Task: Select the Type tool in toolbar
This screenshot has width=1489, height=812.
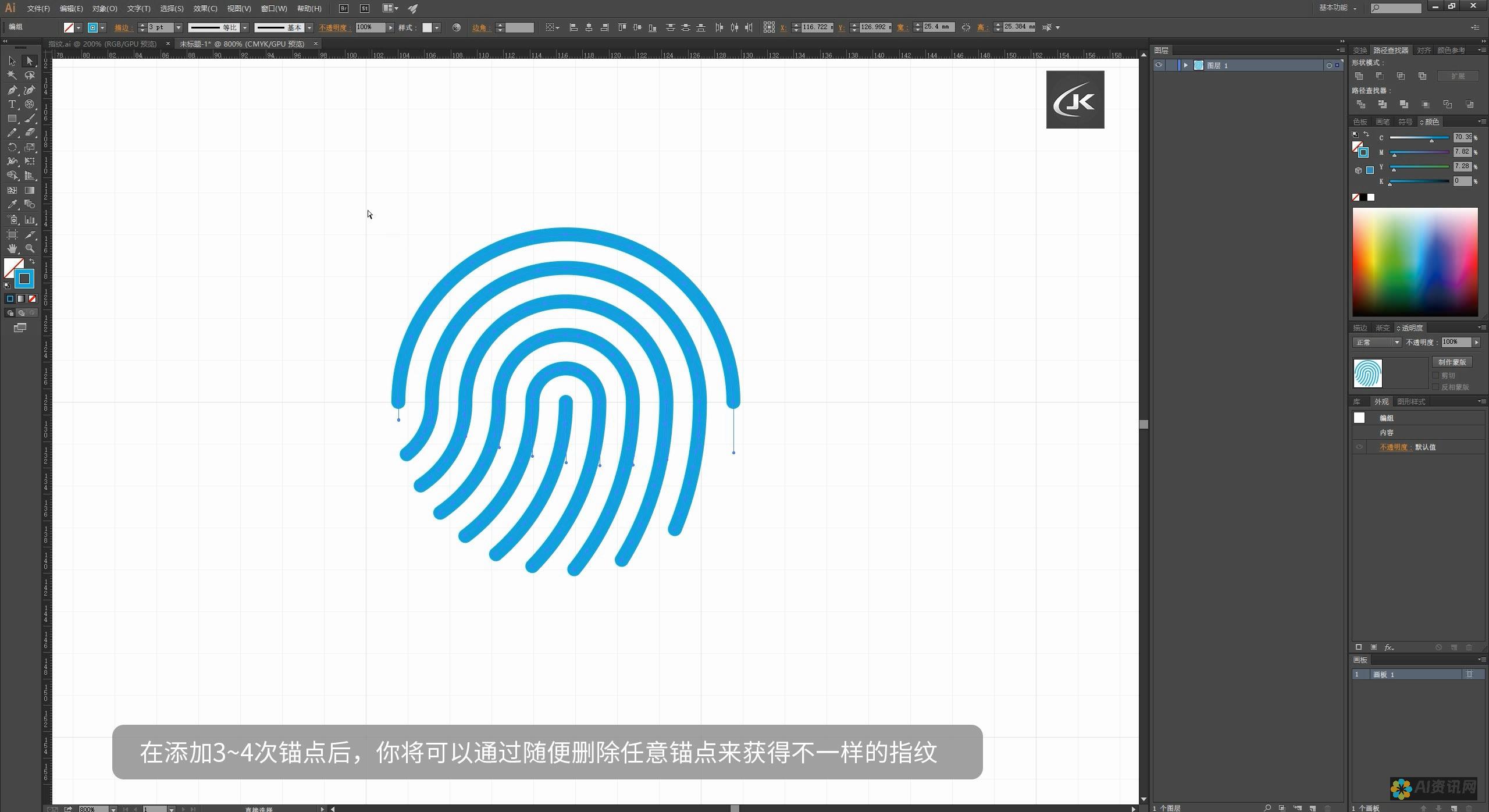Action: 12,104
